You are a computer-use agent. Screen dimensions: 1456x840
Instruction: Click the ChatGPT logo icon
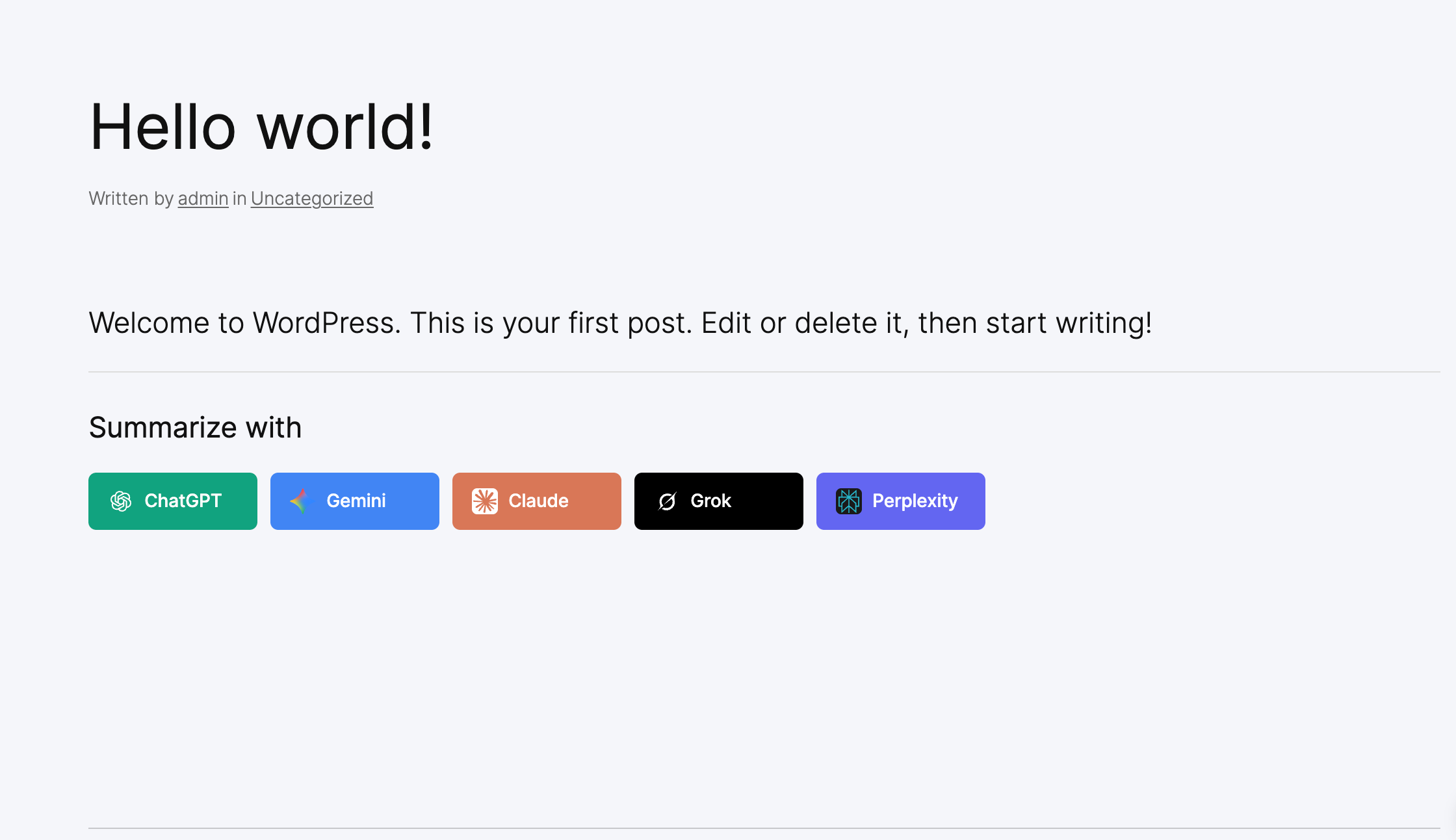coord(121,501)
